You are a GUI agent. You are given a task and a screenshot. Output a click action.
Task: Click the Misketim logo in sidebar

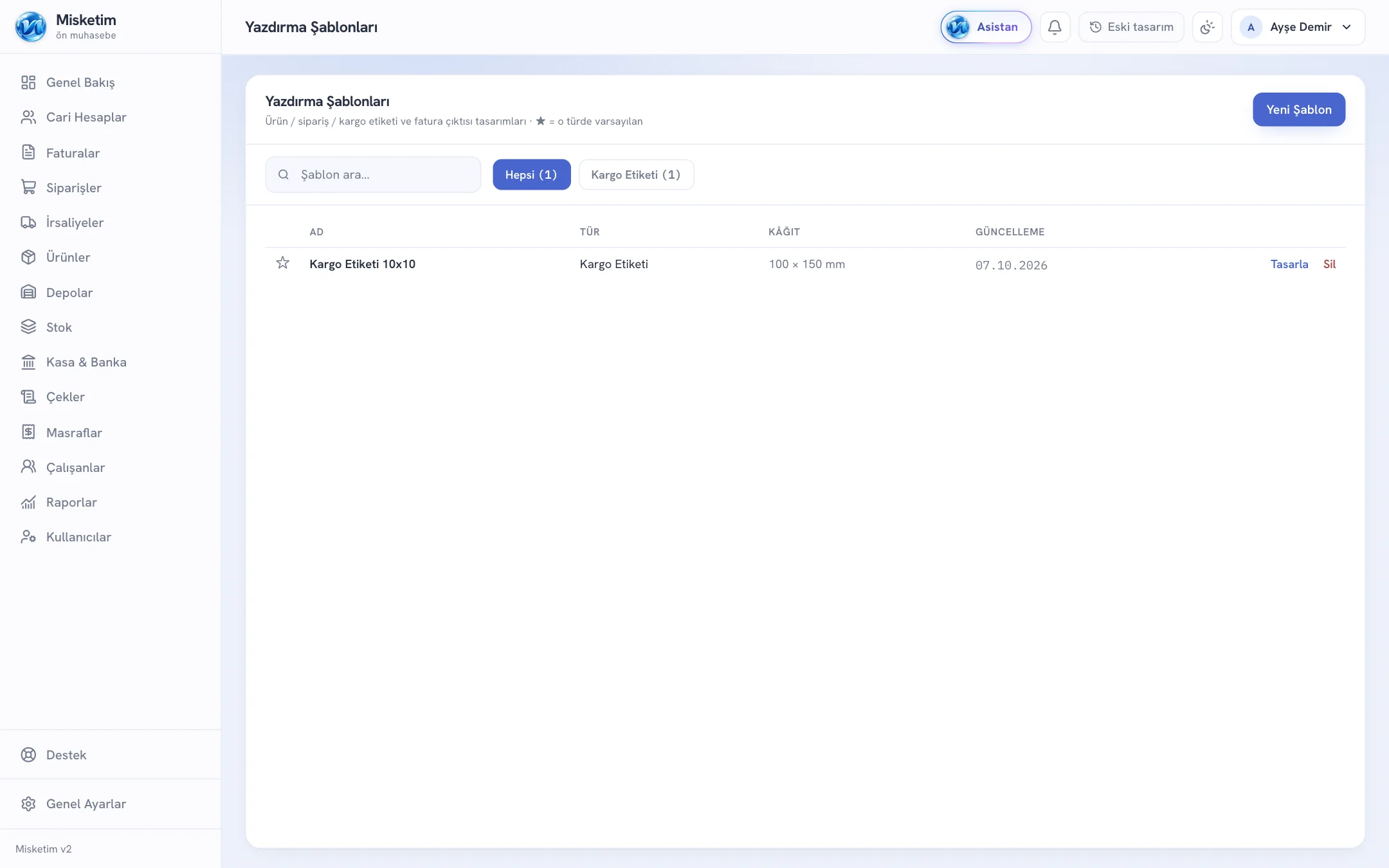(31, 27)
